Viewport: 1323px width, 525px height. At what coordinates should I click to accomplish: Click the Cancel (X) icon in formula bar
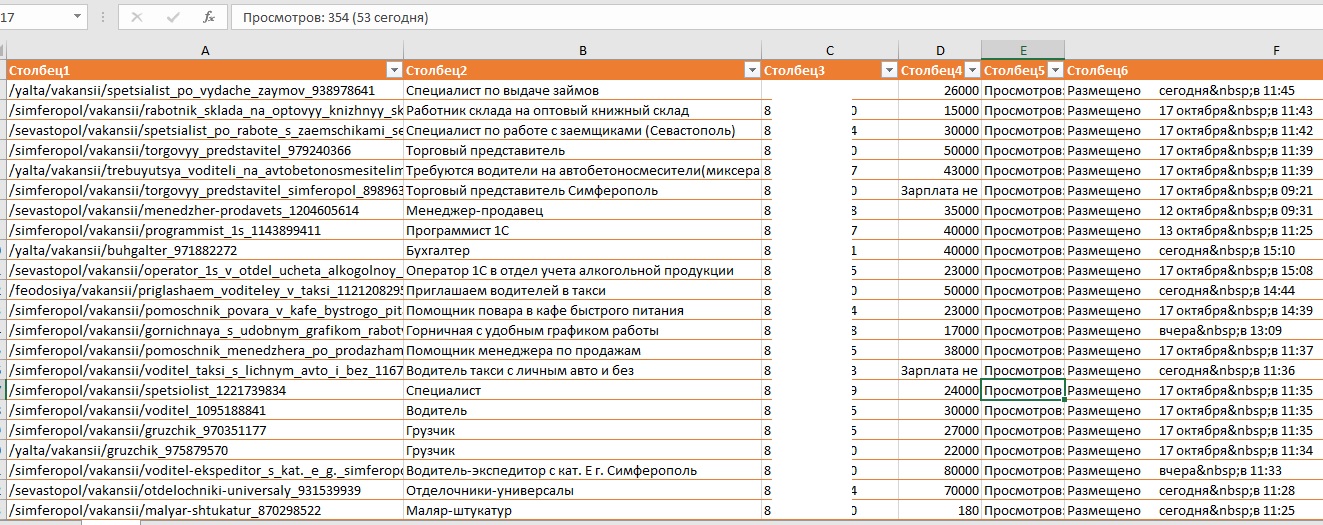[x=137, y=17]
